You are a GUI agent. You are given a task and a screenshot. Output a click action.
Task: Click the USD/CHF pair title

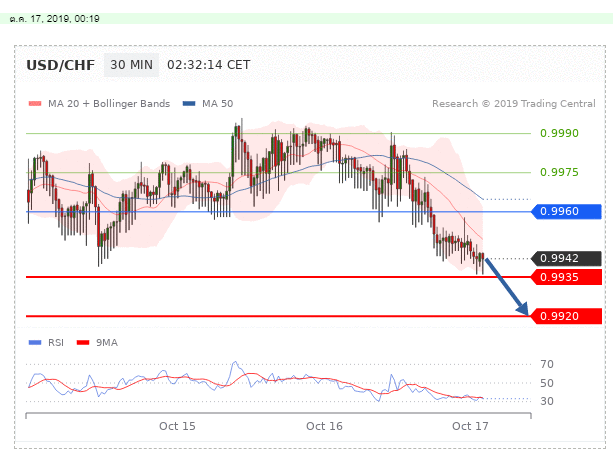(61, 65)
